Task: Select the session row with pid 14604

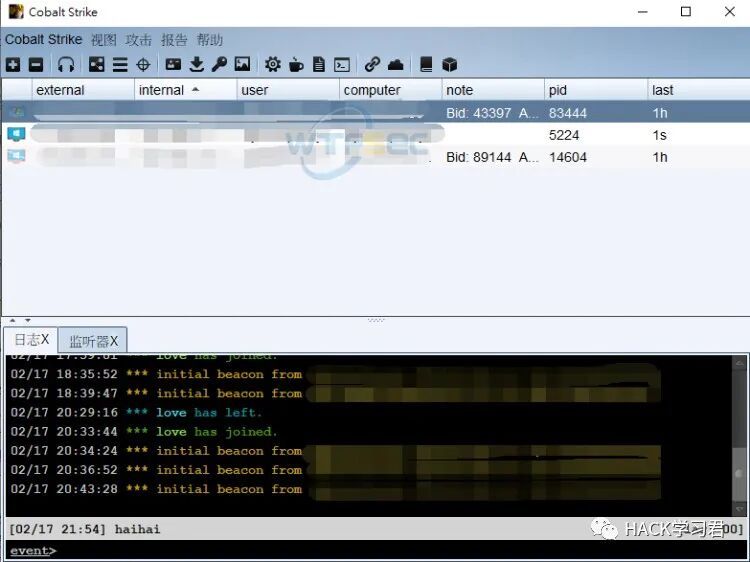Action: (x=376, y=156)
